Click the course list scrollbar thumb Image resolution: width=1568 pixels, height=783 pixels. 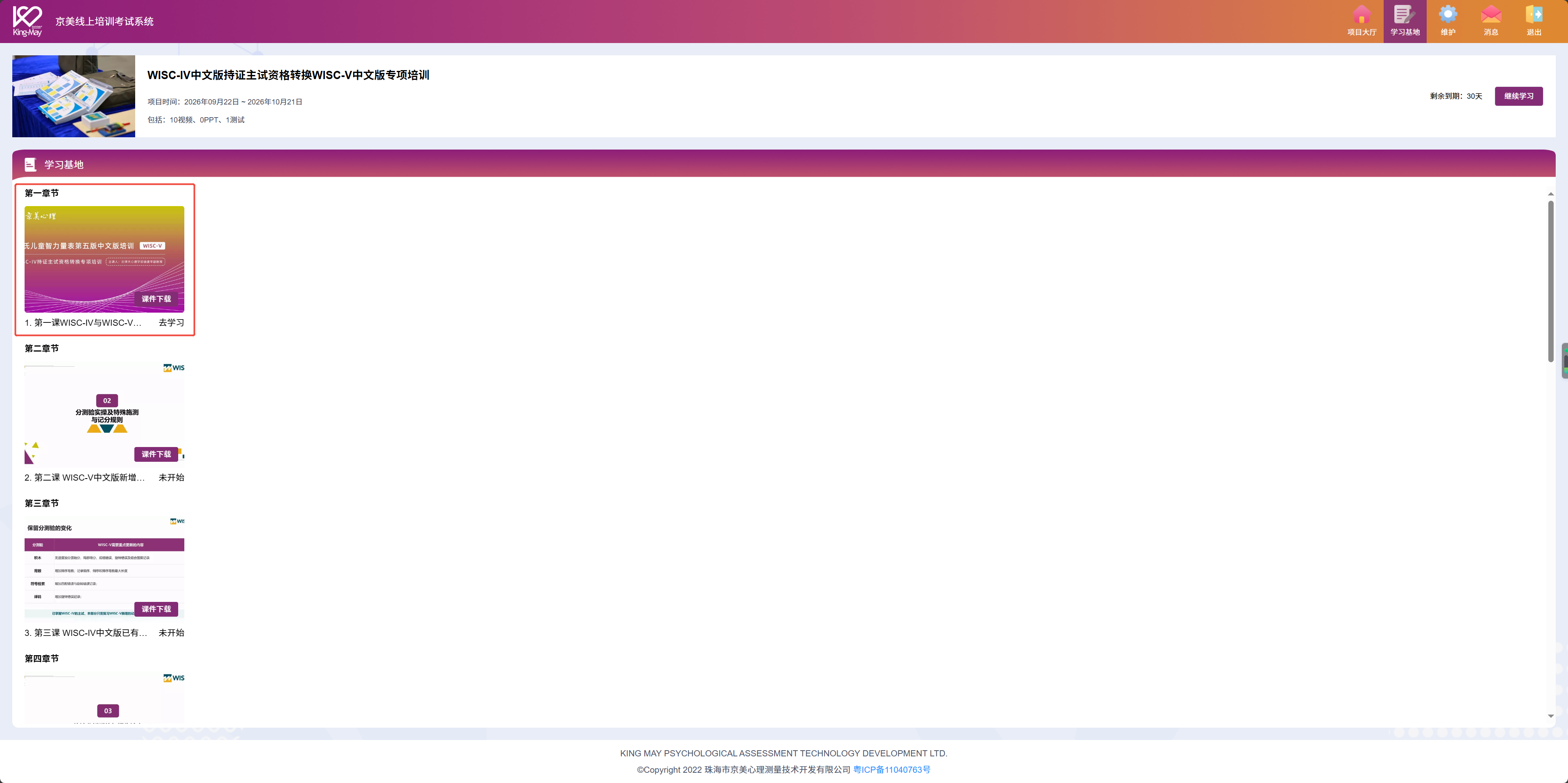(1550, 281)
